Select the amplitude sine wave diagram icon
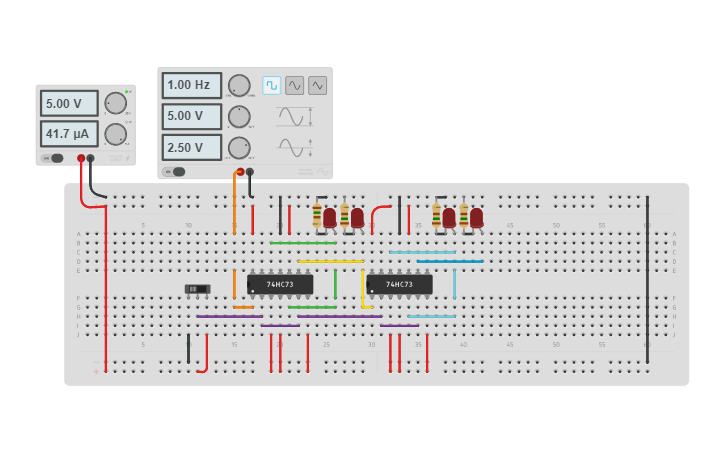Screen dimensions: 725x453 tap(295, 117)
